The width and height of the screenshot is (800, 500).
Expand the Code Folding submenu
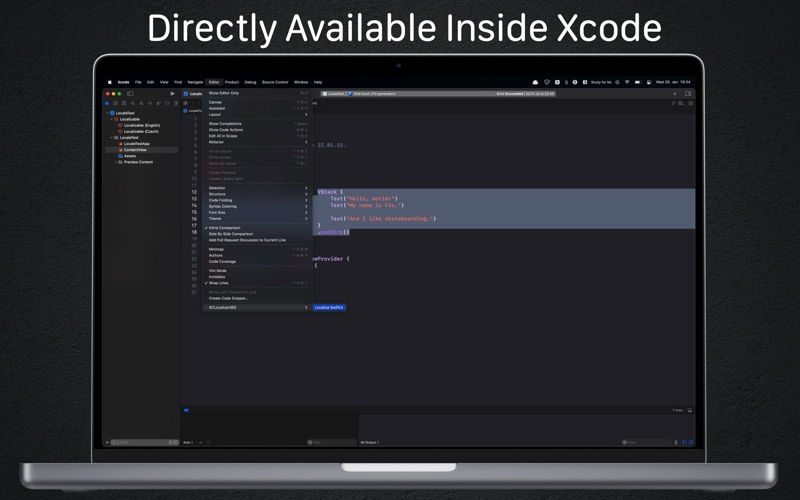[x=255, y=201]
